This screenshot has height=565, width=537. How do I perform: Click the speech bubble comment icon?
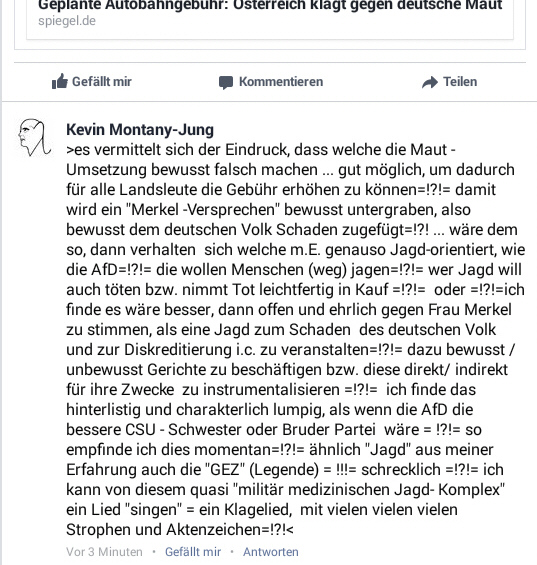coord(226,83)
